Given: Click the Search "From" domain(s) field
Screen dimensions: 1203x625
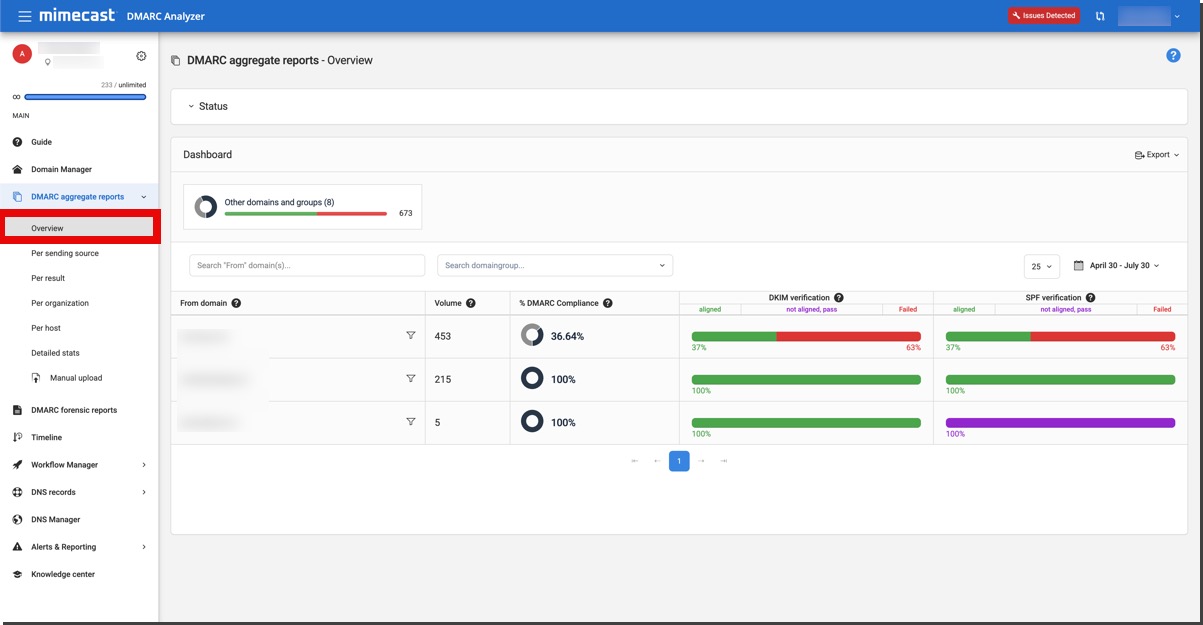Looking at the screenshot, I should coord(307,265).
